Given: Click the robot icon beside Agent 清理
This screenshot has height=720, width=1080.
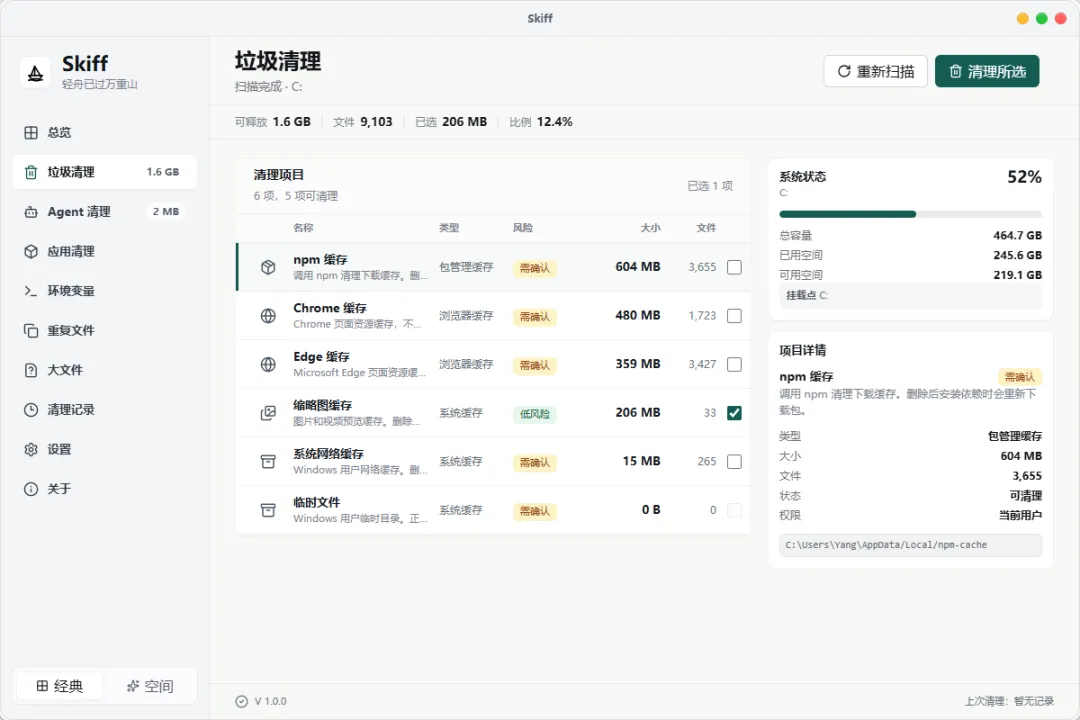Looking at the screenshot, I should [x=31, y=212].
